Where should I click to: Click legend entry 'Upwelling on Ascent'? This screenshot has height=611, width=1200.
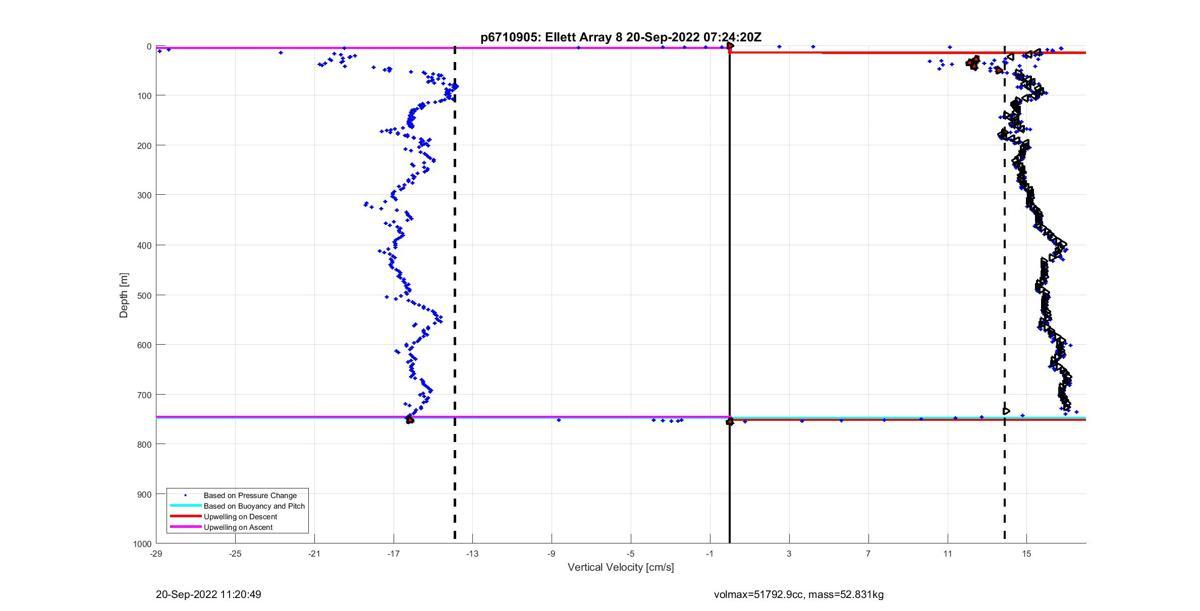point(238,527)
